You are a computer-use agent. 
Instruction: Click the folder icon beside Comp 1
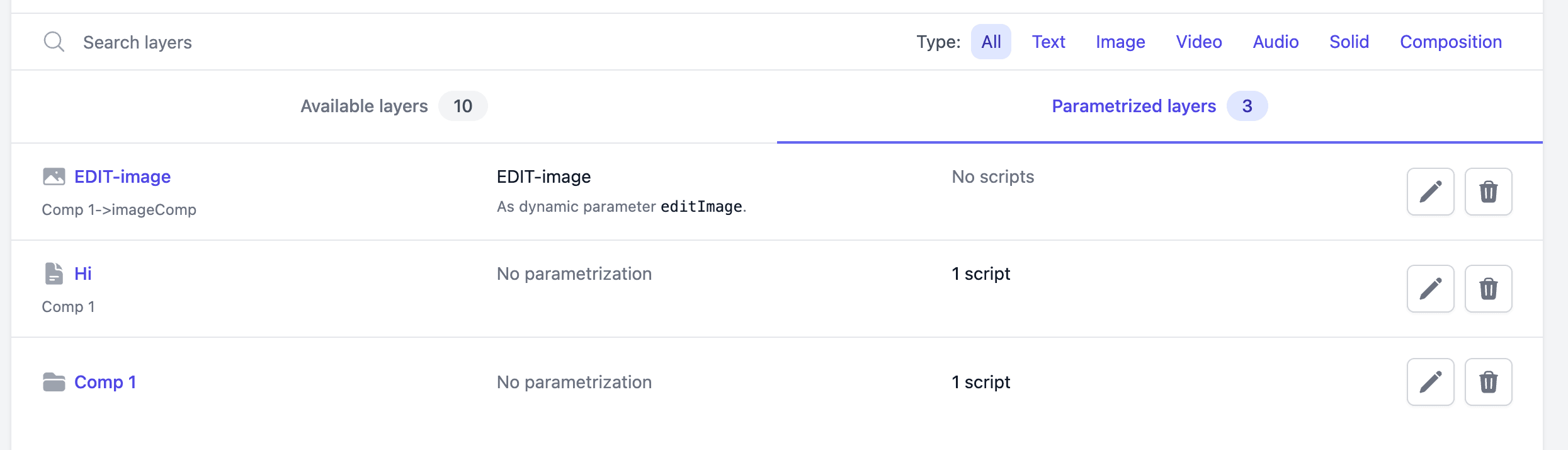click(54, 382)
